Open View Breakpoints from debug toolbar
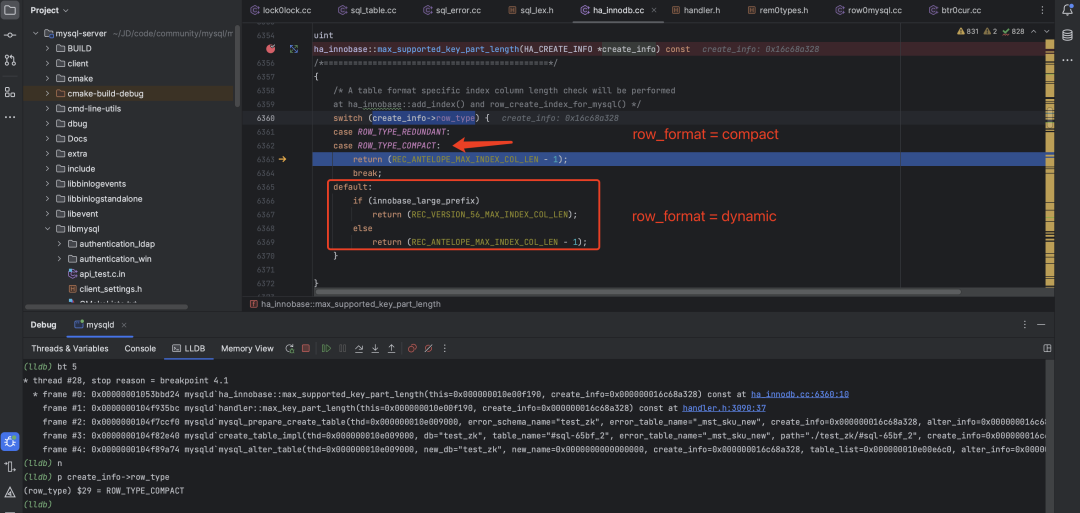This screenshot has height=513, width=1080. click(411, 348)
